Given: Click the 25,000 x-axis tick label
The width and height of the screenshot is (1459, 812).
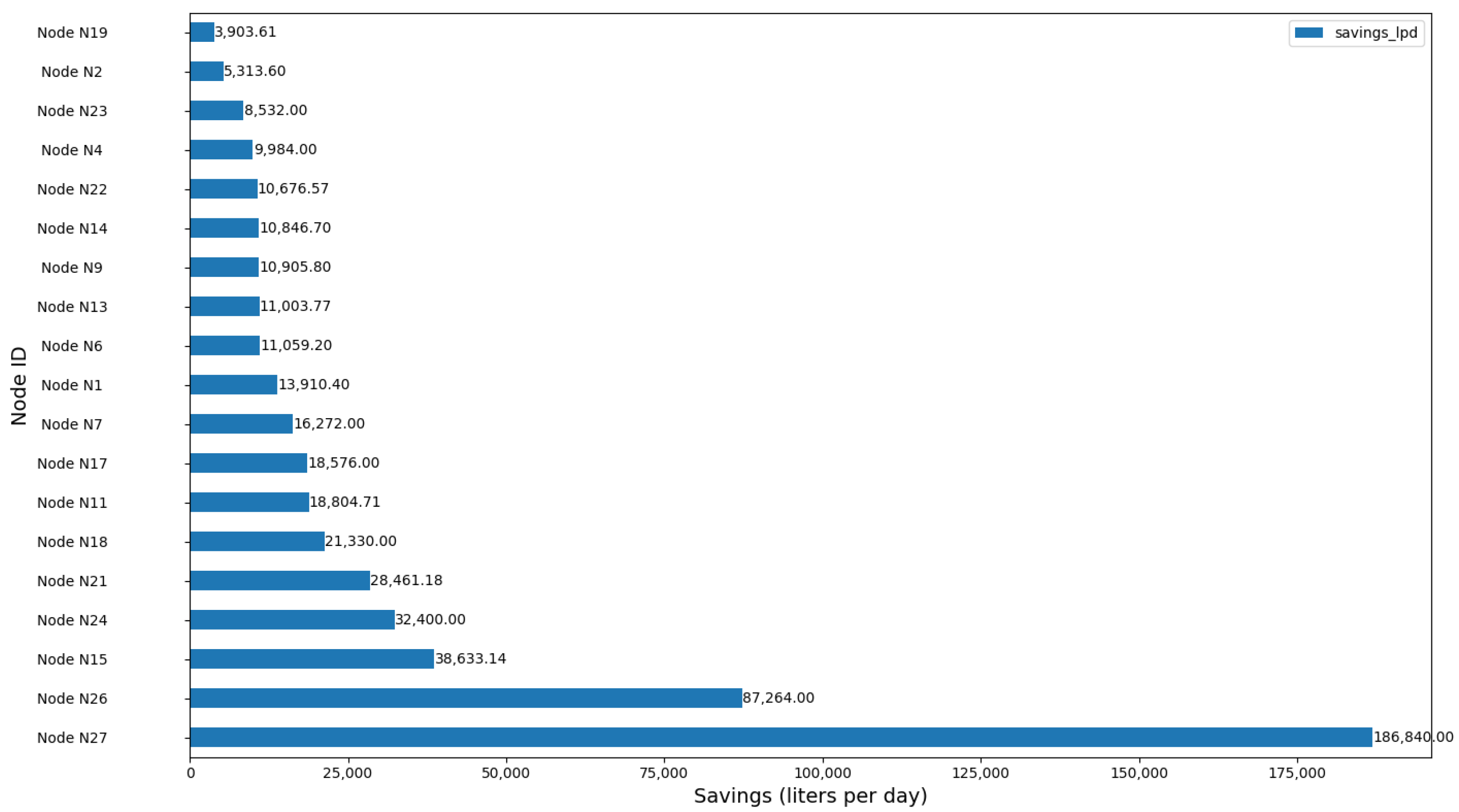Looking at the screenshot, I should click(x=348, y=773).
